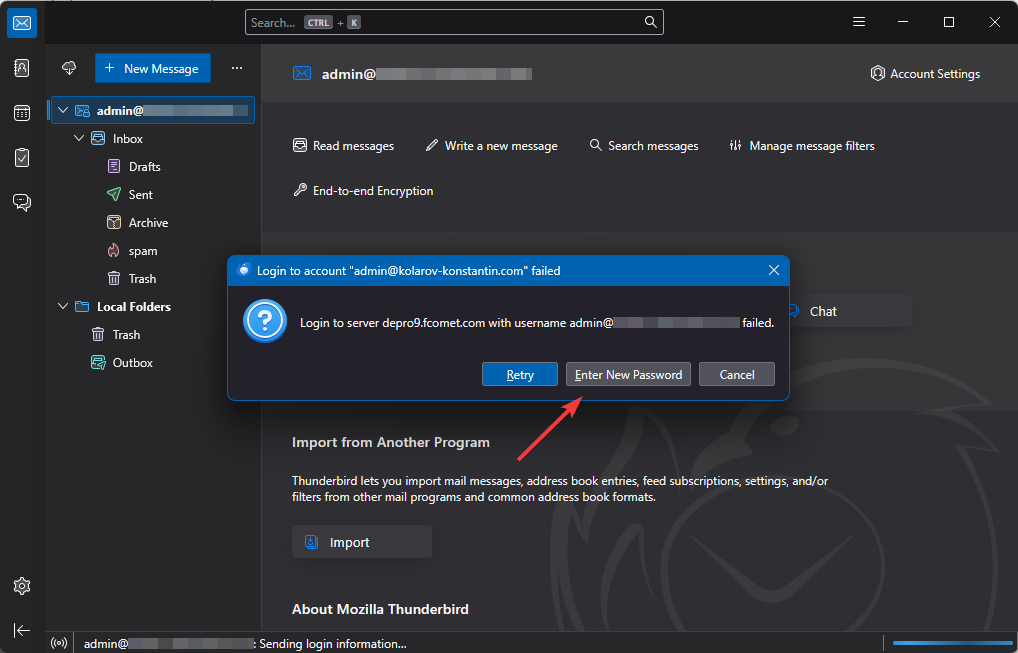The image size is (1018, 653).
Task: Click 'Sending login information...' status text
Action: click(x=333, y=644)
